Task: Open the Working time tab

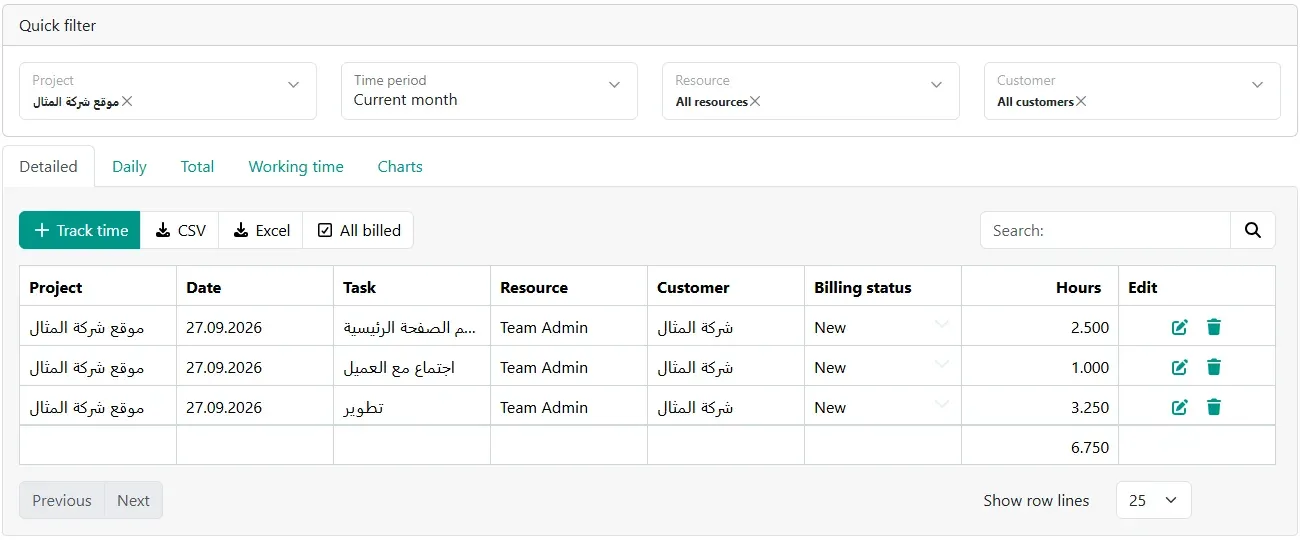Action: [x=296, y=167]
